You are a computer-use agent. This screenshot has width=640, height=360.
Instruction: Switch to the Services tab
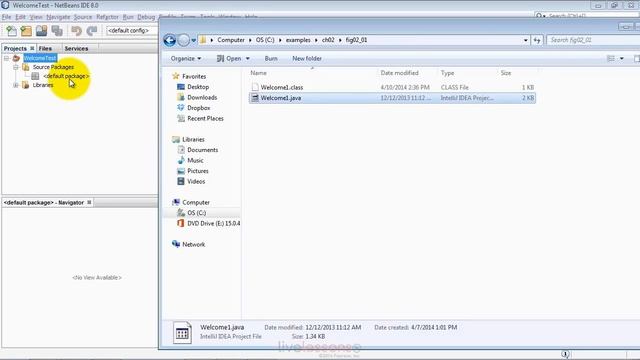[76, 48]
